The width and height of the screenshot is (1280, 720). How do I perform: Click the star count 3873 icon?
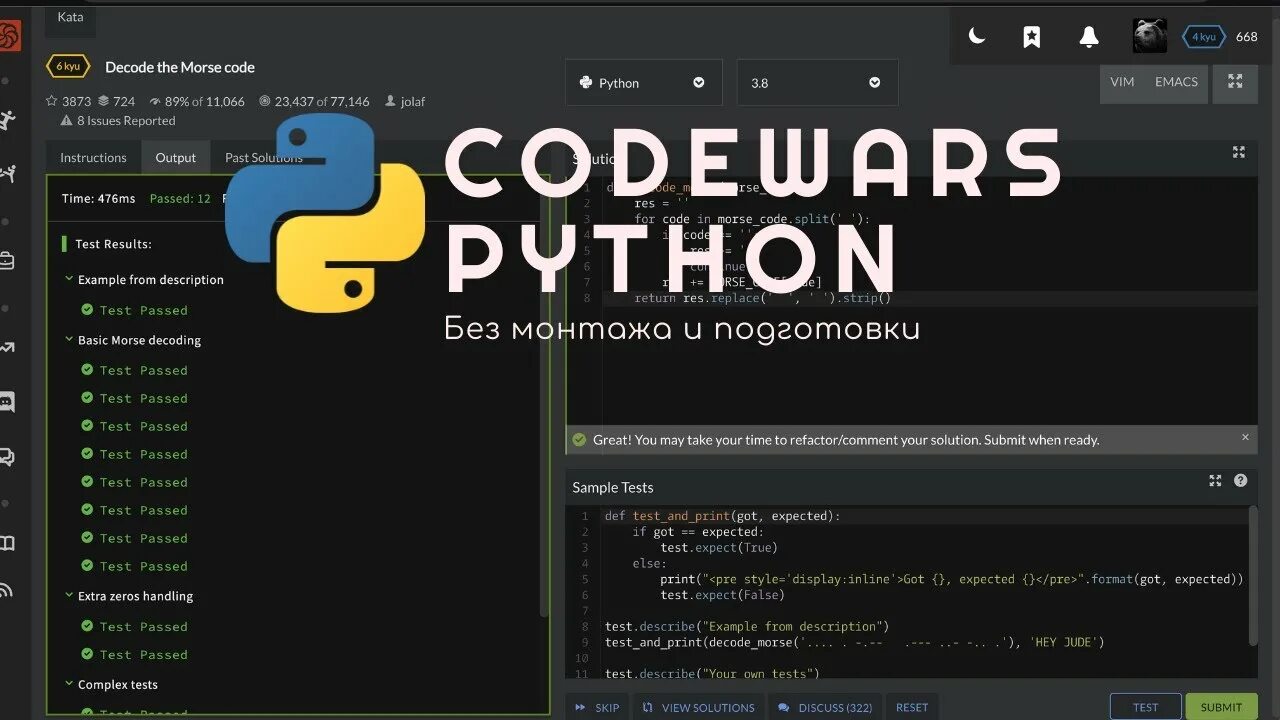click(x=52, y=101)
